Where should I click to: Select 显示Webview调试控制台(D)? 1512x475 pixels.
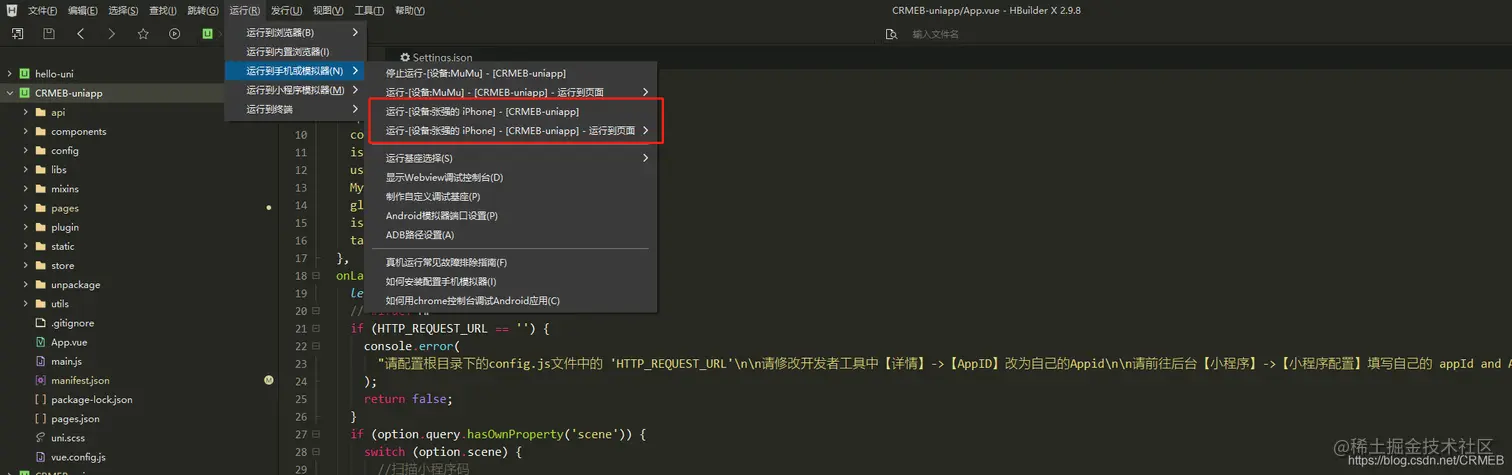click(x=512, y=177)
